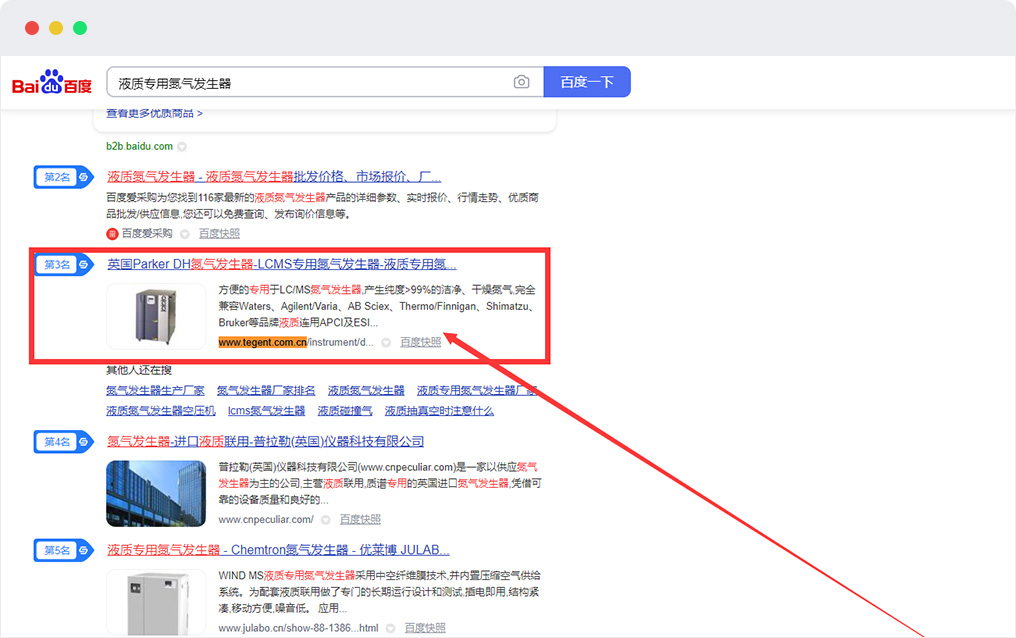Click the Parker nitrogen generator thumbnail
The width and height of the screenshot is (1016, 638).
tap(156, 316)
